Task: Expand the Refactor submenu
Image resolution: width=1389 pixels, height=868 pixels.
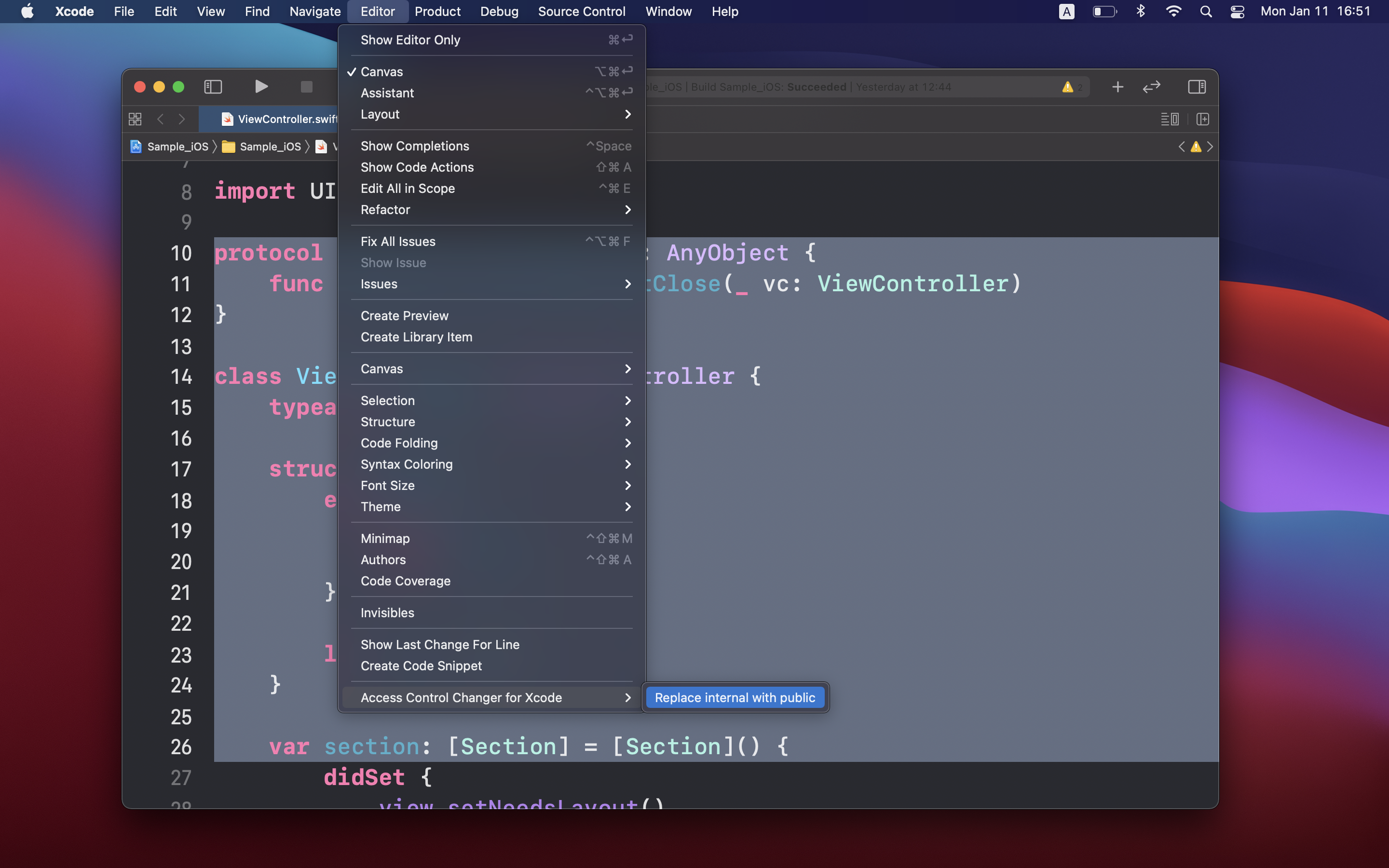Action: click(385, 210)
